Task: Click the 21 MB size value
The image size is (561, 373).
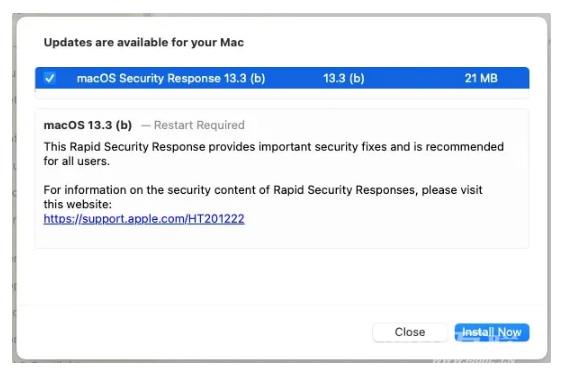Action: [x=481, y=78]
